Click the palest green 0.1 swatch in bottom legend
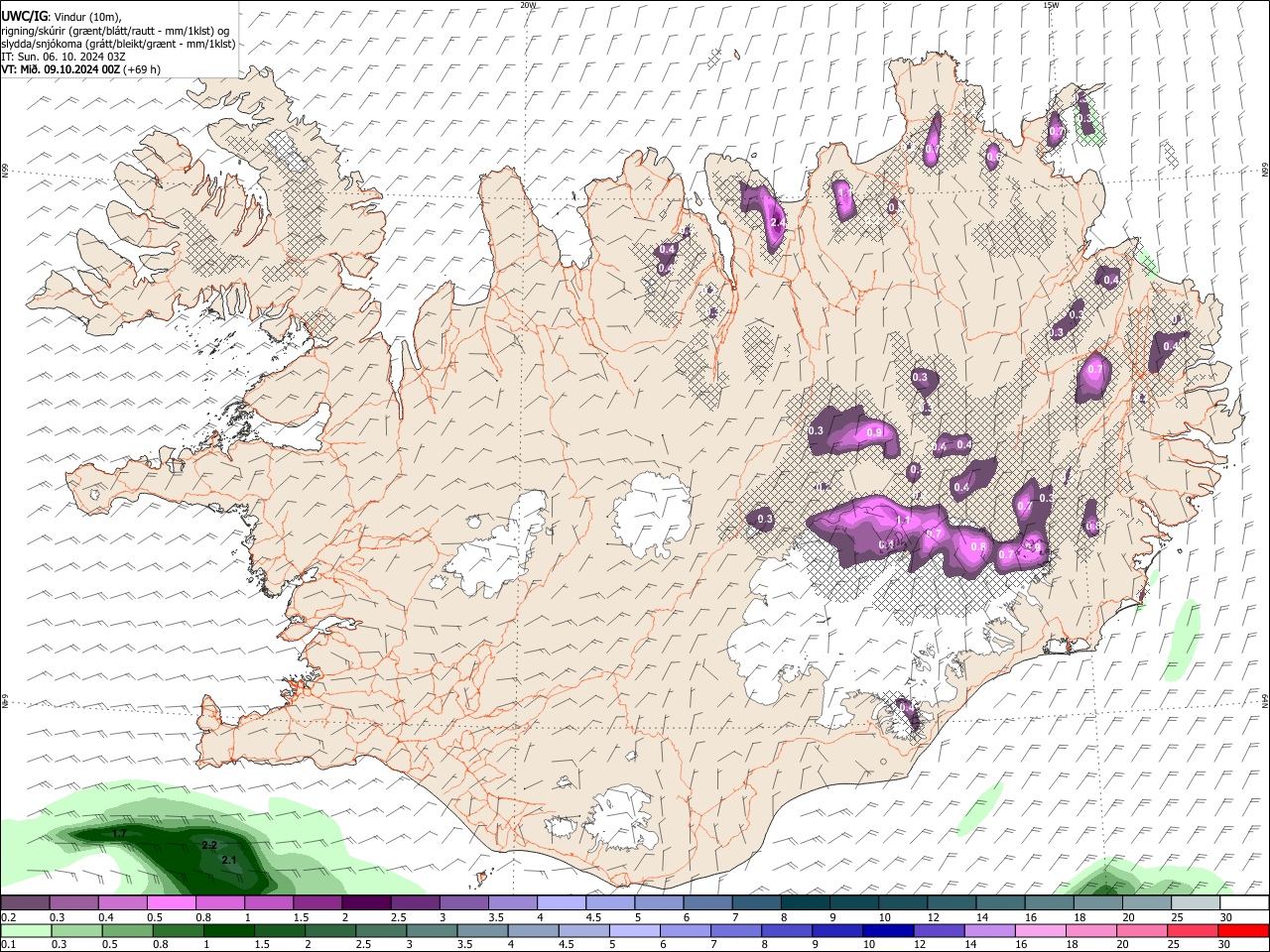 point(26,931)
